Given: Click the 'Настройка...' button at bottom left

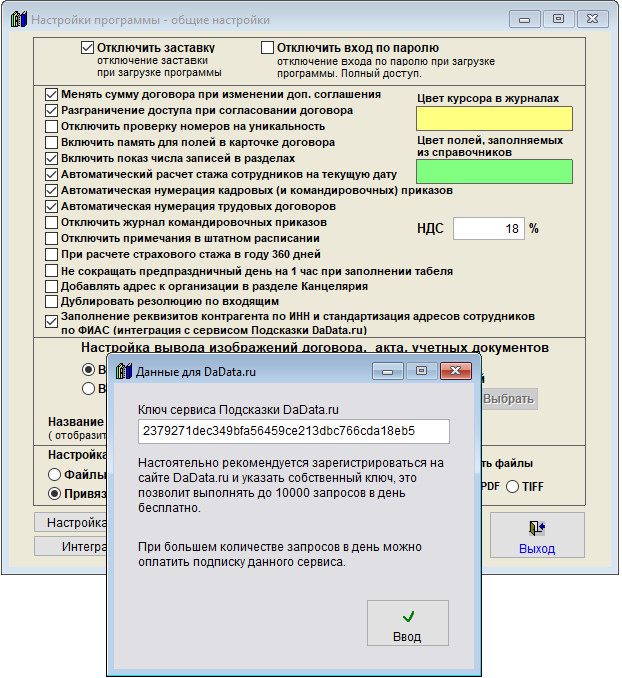Looking at the screenshot, I should (71, 523).
